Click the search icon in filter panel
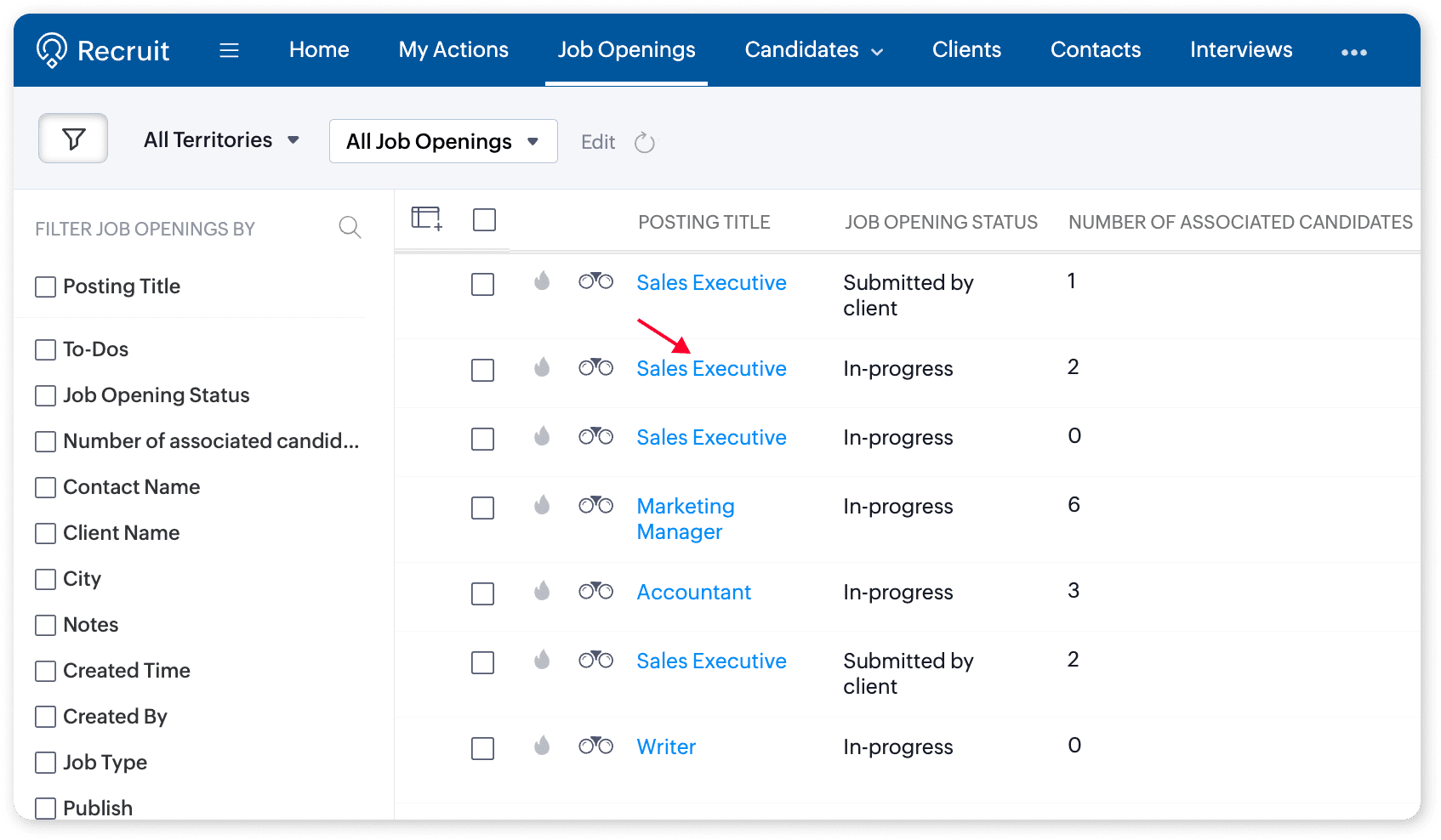Image resolution: width=1441 pixels, height=840 pixels. [x=350, y=227]
